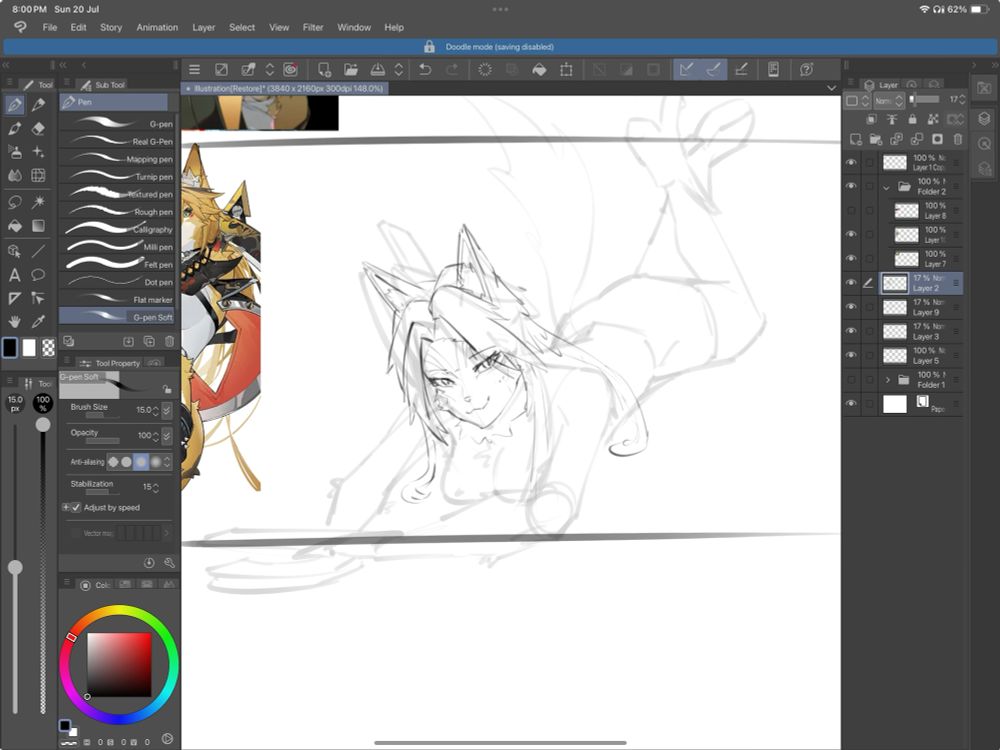This screenshot has width=1000, height=750.
Task: Select the Liquify grid tool
Action: (38, 175)
